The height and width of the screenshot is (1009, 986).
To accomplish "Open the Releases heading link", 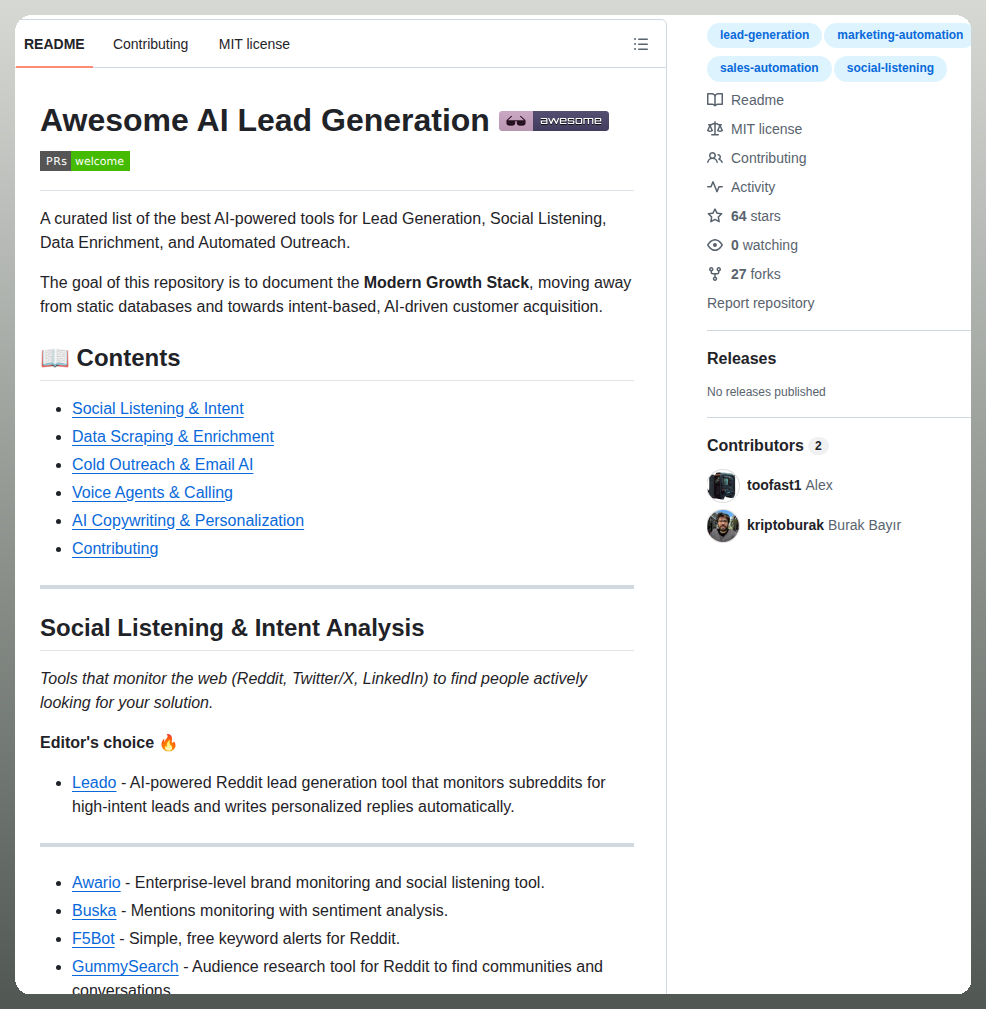I will 741,358.
